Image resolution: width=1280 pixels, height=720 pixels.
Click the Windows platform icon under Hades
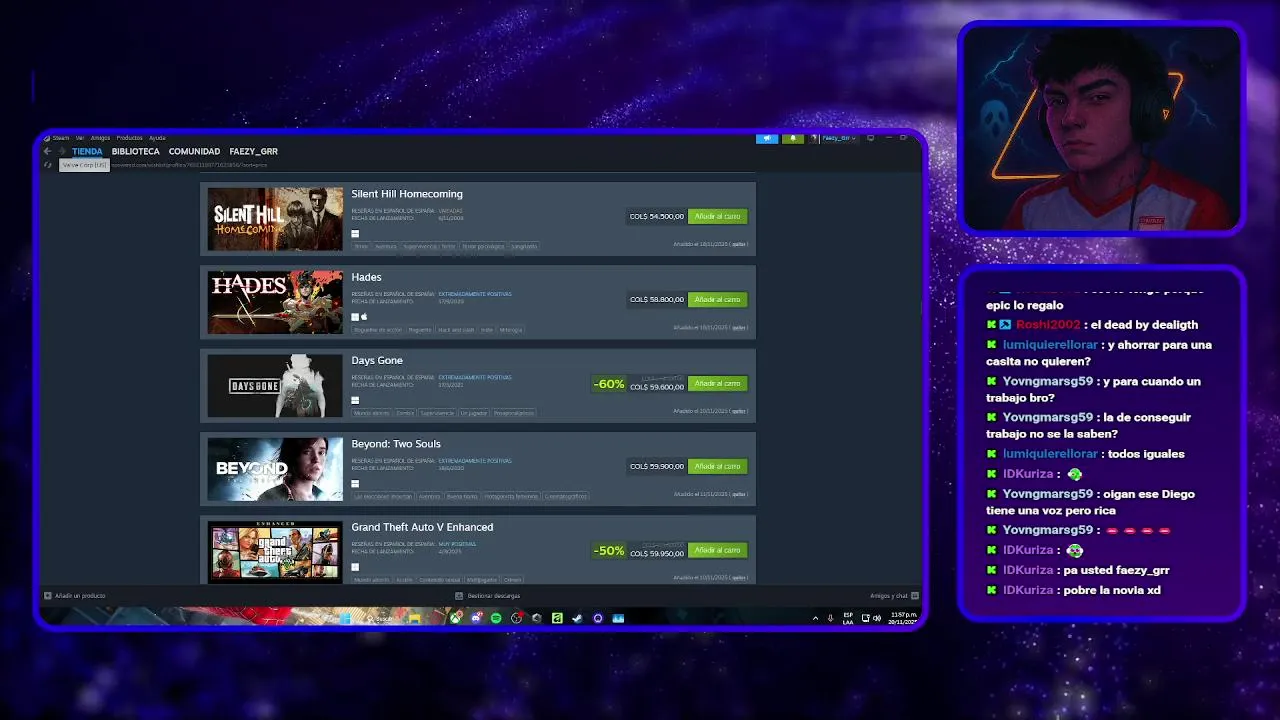point(355,317)
